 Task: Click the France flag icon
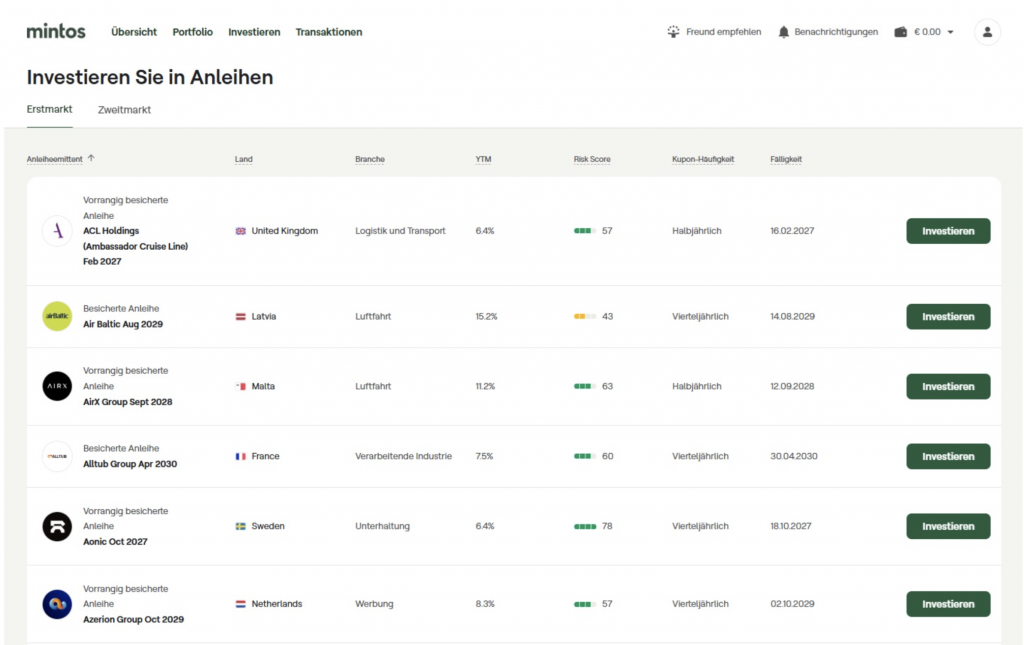pyautogui.click(x=240, y=456)
